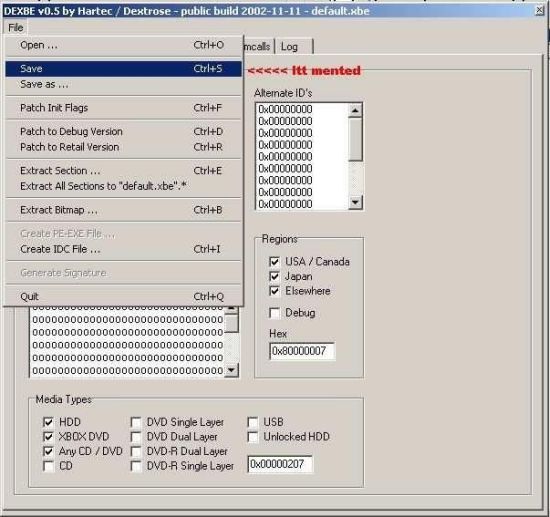Open the partially hidden Imcalls tab
The width and height of the screenshot is (550, 517).
coord(259,47)
